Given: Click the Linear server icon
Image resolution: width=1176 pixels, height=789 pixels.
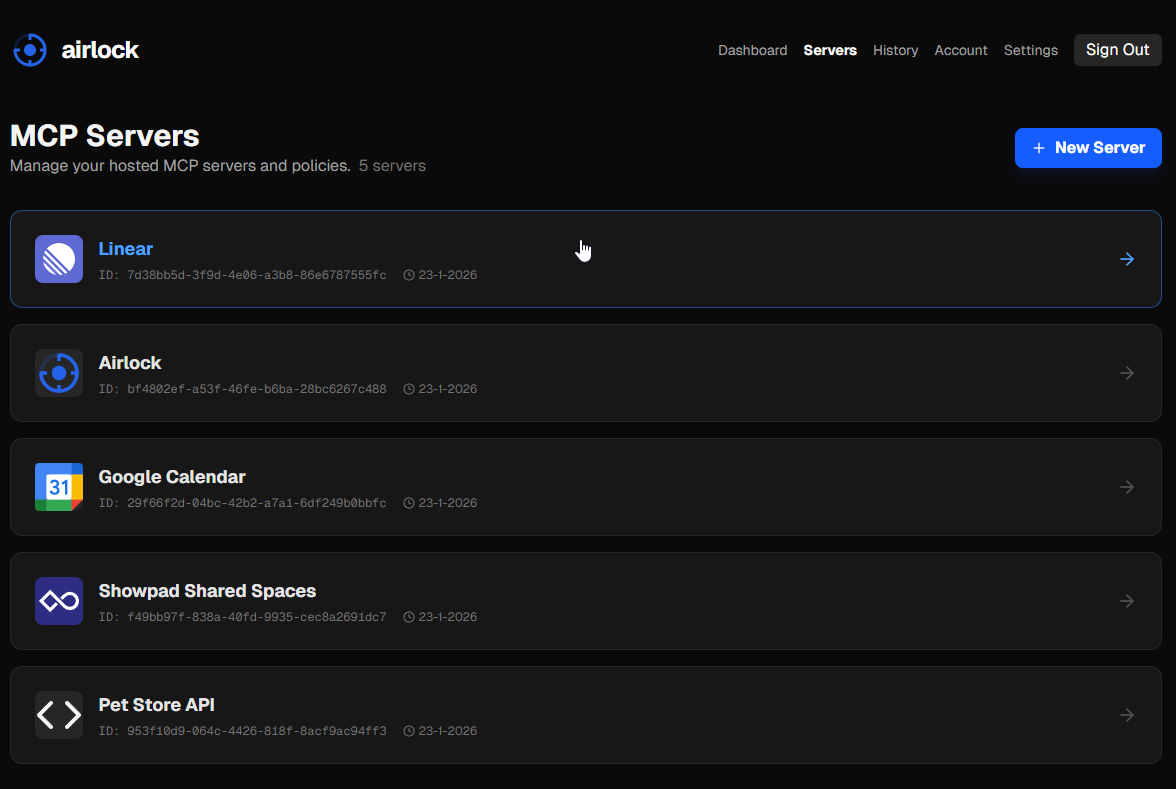Looking at the screenshot, I should click(58, 259).
